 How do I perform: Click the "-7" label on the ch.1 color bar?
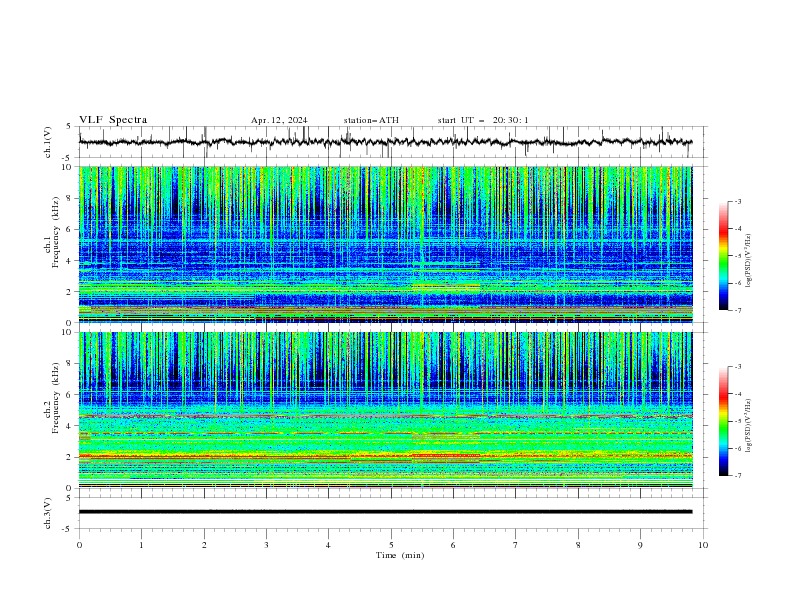coord(738,310)
